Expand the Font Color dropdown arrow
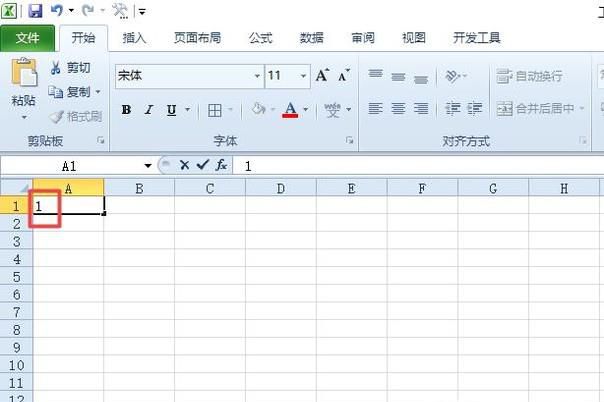Viewport: 604px width, 402px height. 306,110
